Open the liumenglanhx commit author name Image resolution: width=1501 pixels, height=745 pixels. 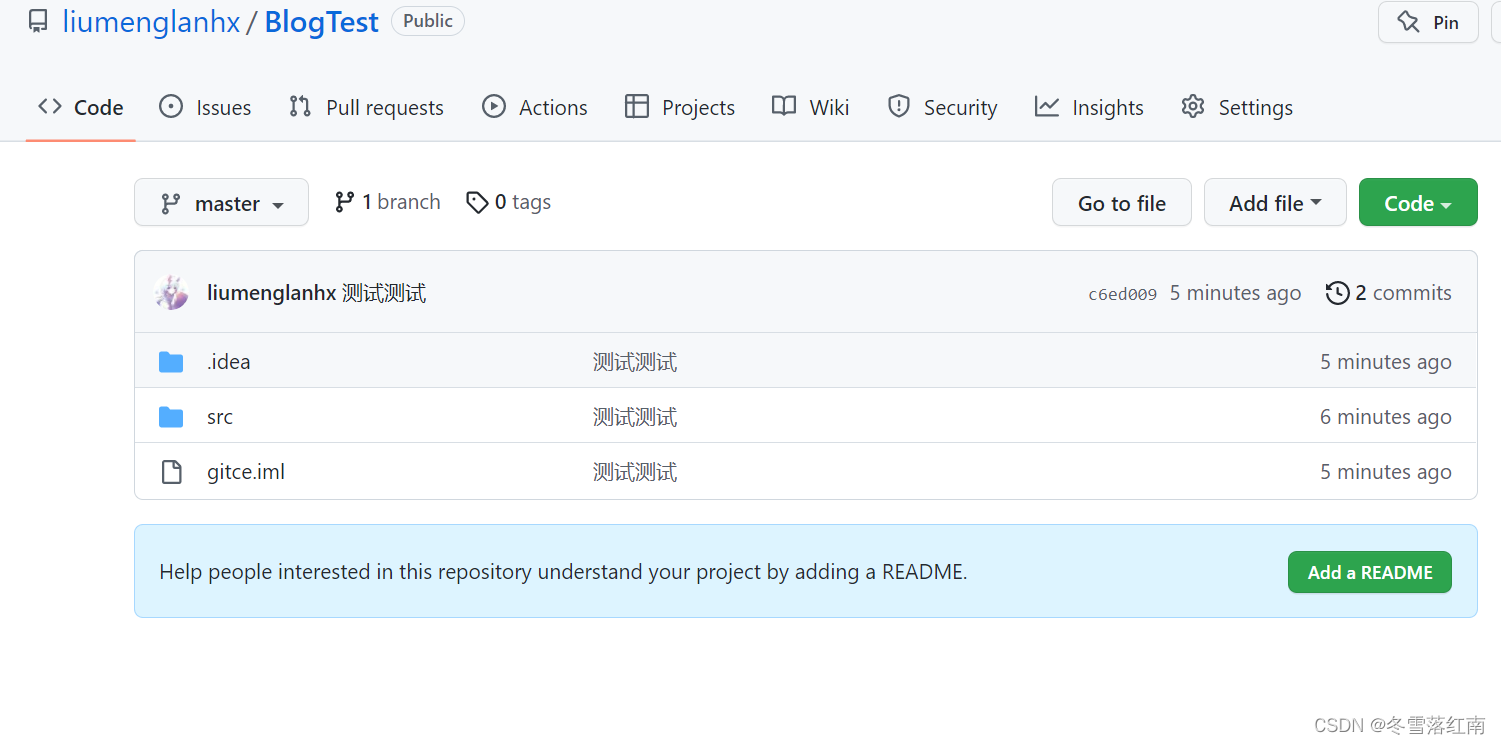click(271, 293)
